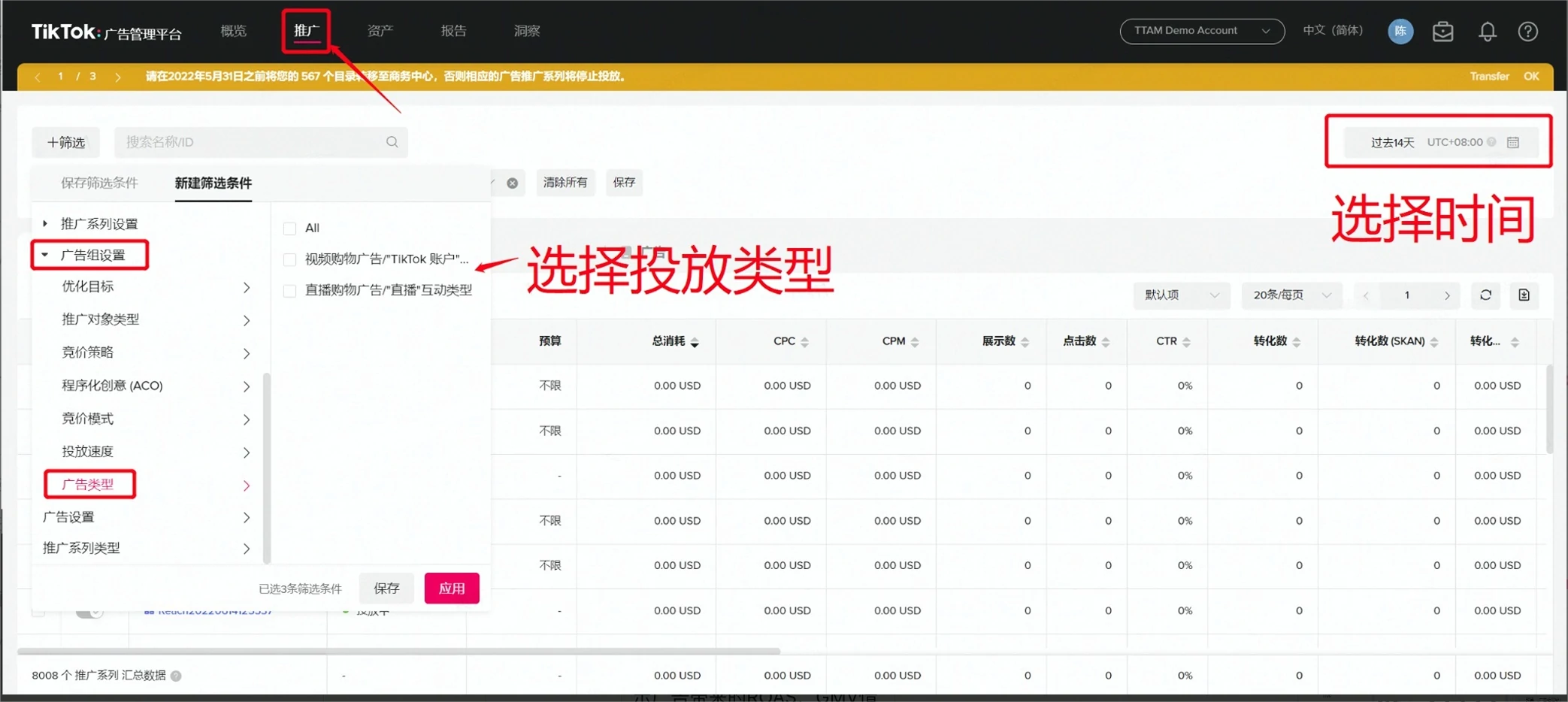Click the notification bell icon
The height and width of the screenshot is (702, 1568).
(x=1487, y=32)
